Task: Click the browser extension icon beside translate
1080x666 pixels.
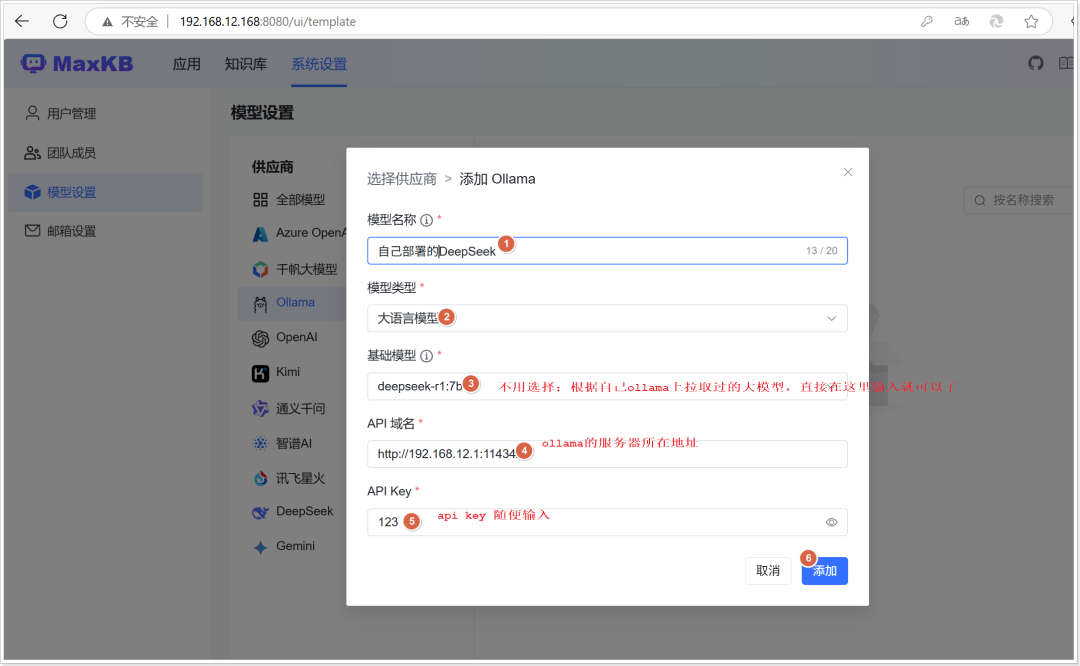Action: click(996, 21)
